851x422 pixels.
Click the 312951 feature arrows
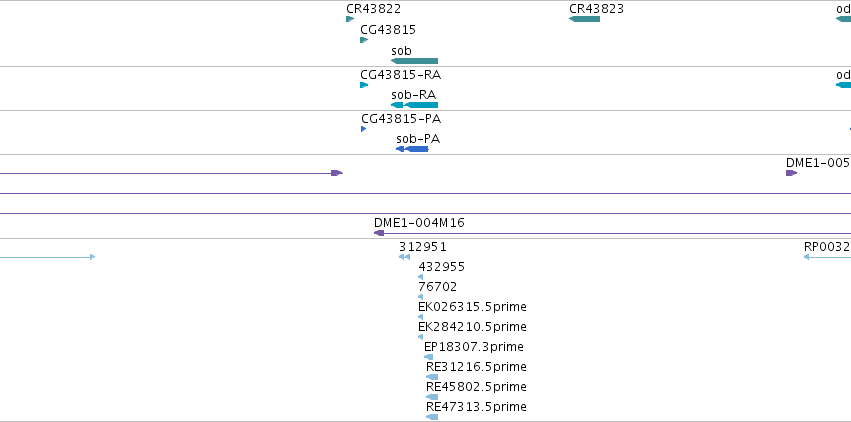tap(404, 257)
